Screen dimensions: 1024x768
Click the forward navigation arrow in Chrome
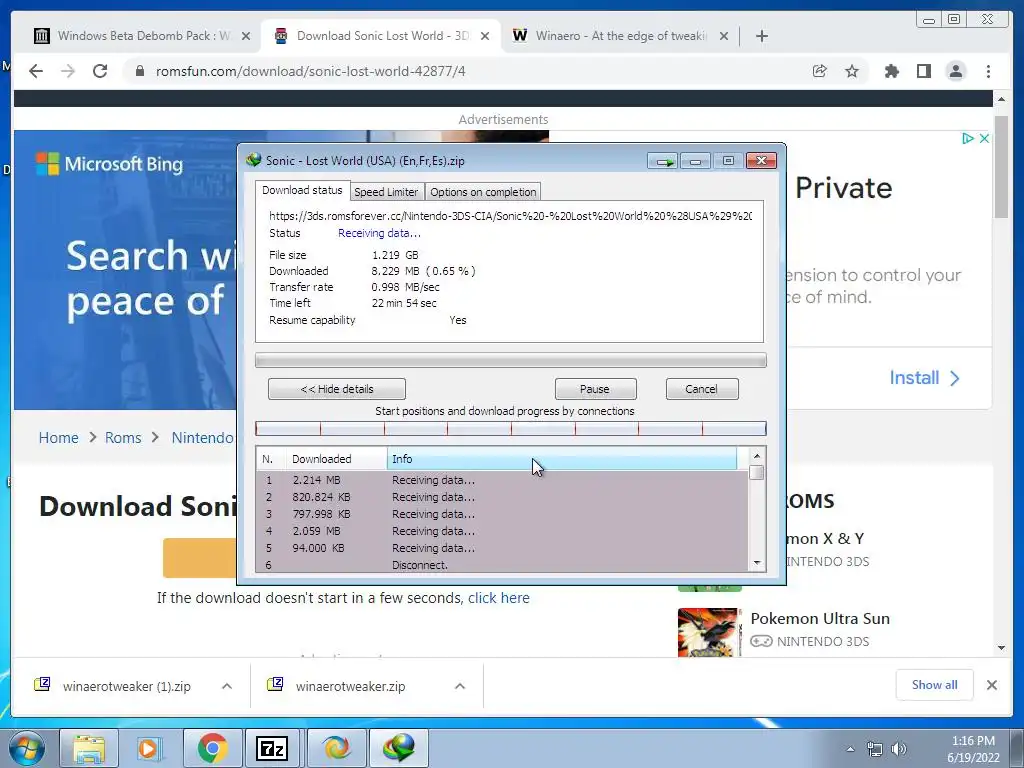click(x=68, y=71)
